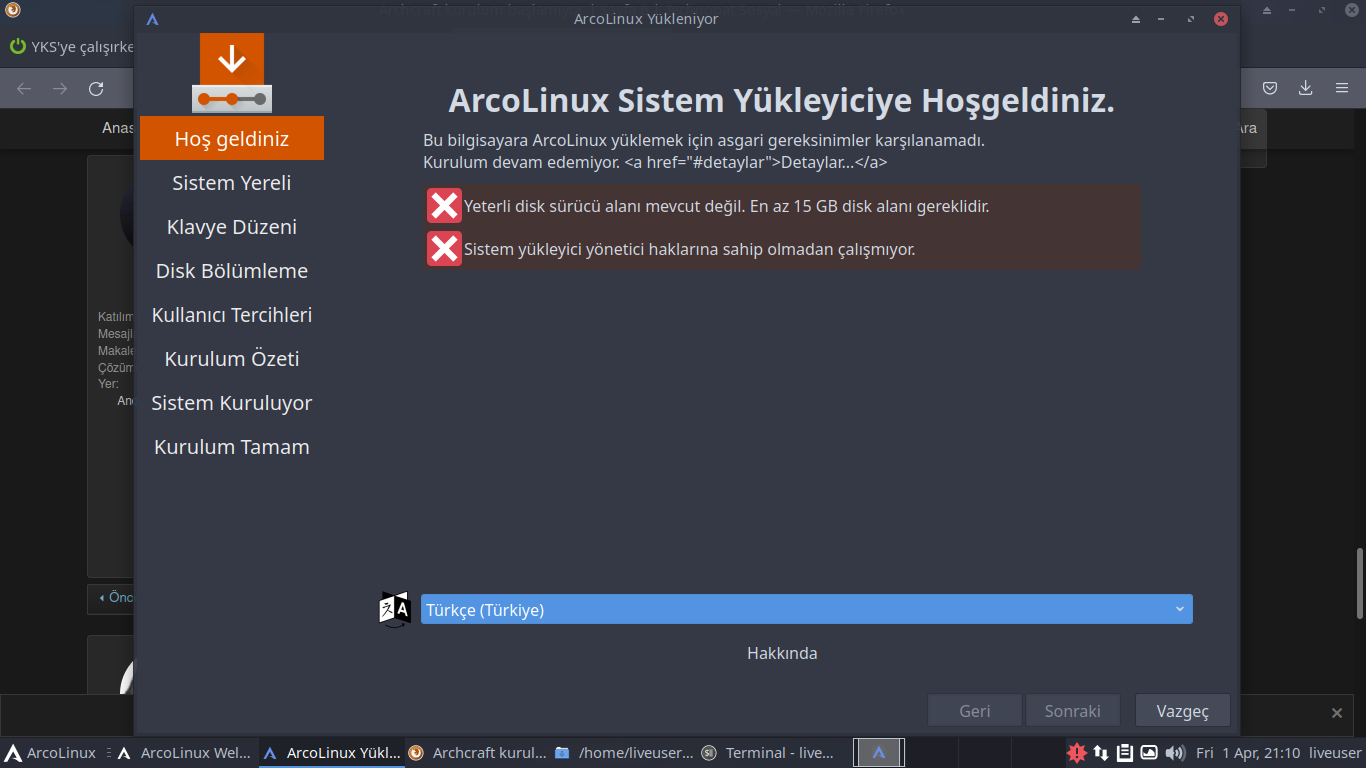The height and width of the screenshot is (768, 1366).
Task: Select the Kullanıcı Tercihleri step
Action: [x=232, y=314]
